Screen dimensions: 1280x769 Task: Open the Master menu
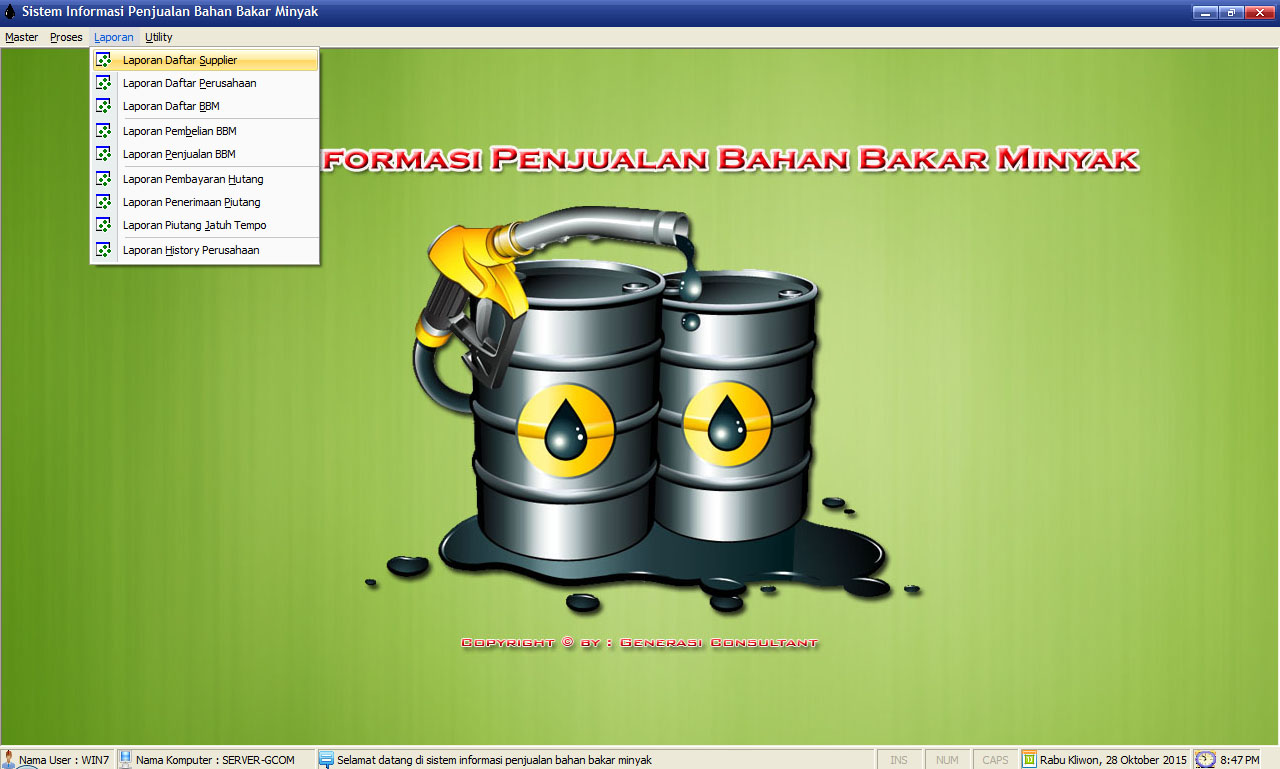point(21,37)
